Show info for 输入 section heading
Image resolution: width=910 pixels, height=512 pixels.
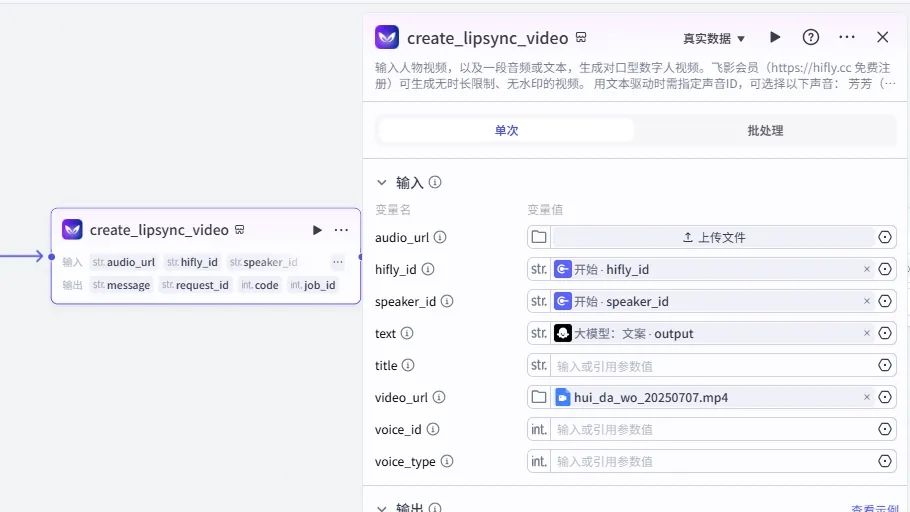[x=435, y=182]
